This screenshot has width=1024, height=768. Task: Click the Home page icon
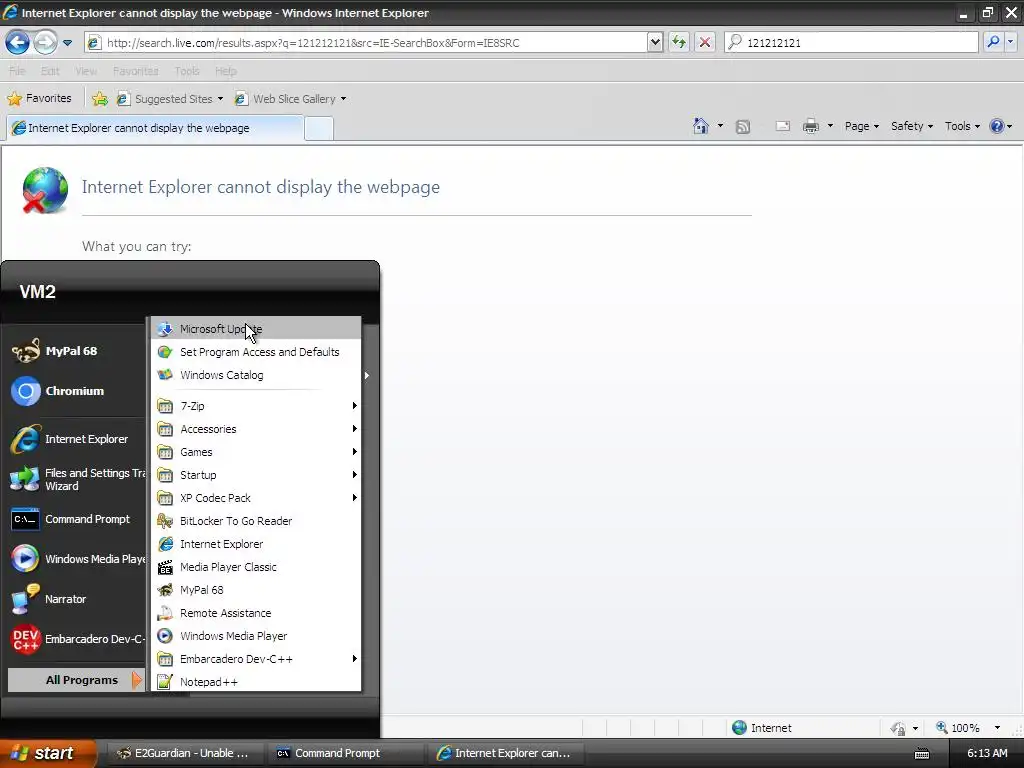701,126
